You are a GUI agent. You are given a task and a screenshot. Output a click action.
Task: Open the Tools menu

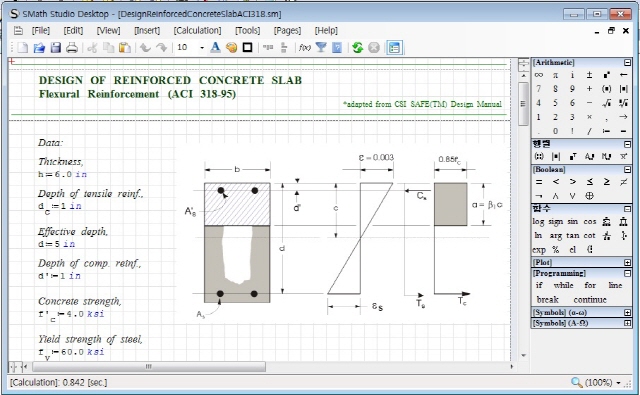tap(247, 31)
